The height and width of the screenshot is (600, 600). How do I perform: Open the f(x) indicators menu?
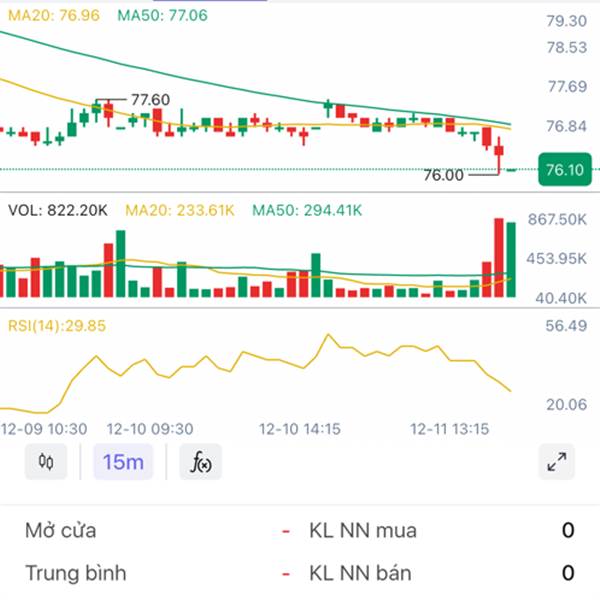tap(201, 461)
